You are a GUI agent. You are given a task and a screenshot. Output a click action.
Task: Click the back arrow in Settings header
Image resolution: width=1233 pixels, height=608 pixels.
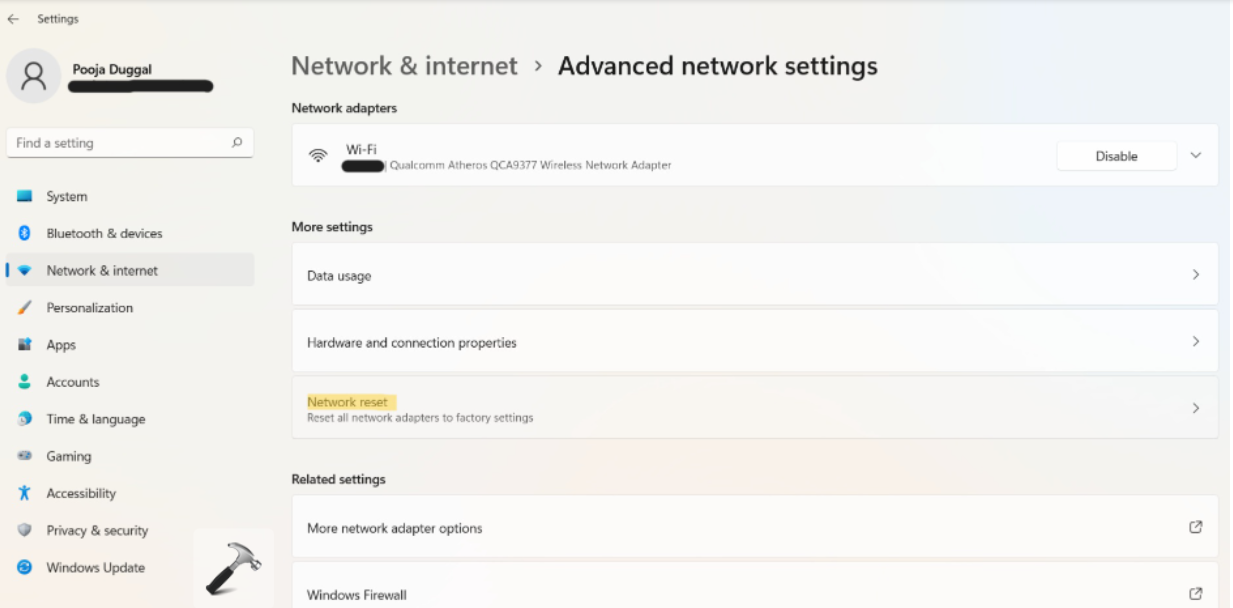[13, 19]
